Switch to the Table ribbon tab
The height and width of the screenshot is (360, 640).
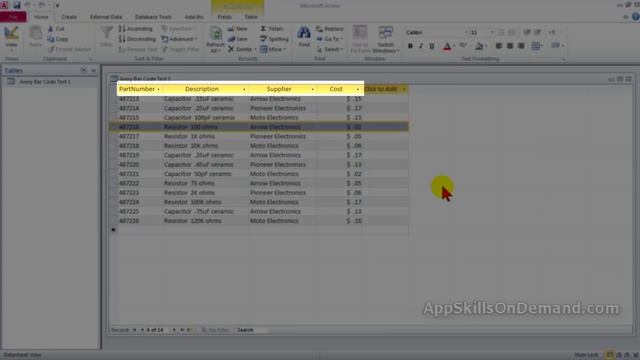[x=251, y=17]
